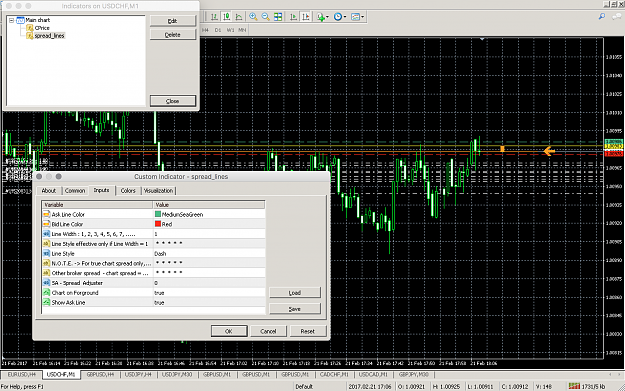The width and height of the screenshot is (625, 391).
Task: Click Close in the Indicators window
Action: click(x=173, y=101)
